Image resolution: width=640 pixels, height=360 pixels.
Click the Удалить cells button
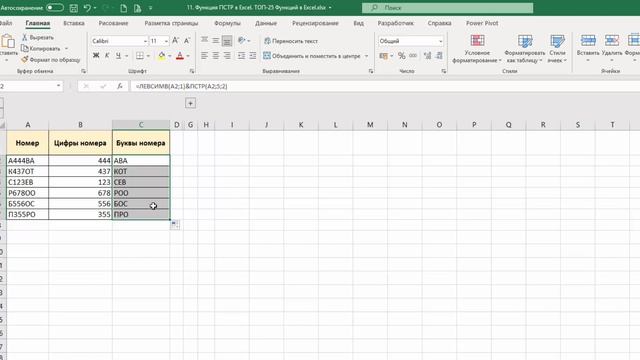[611, 49]
